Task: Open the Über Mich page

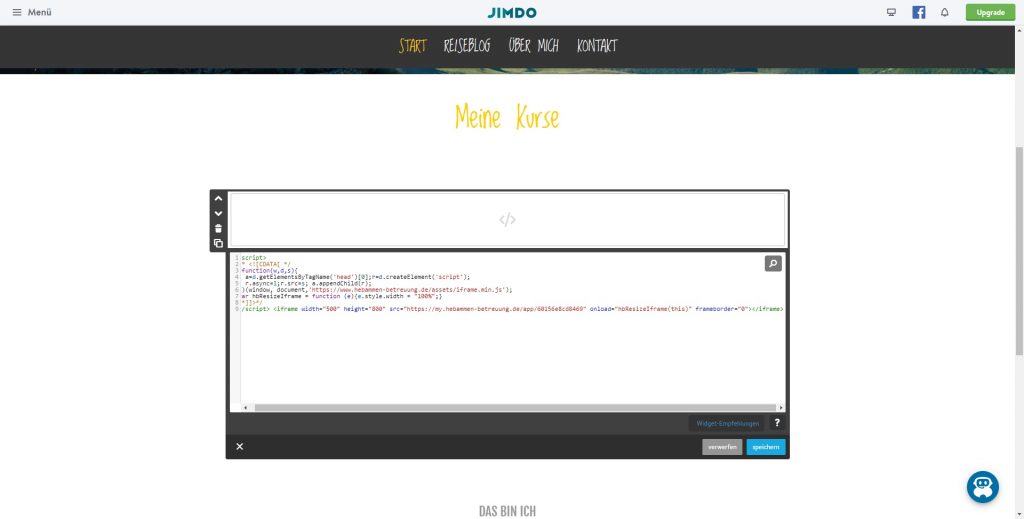Action: click(x=533, y=46)
